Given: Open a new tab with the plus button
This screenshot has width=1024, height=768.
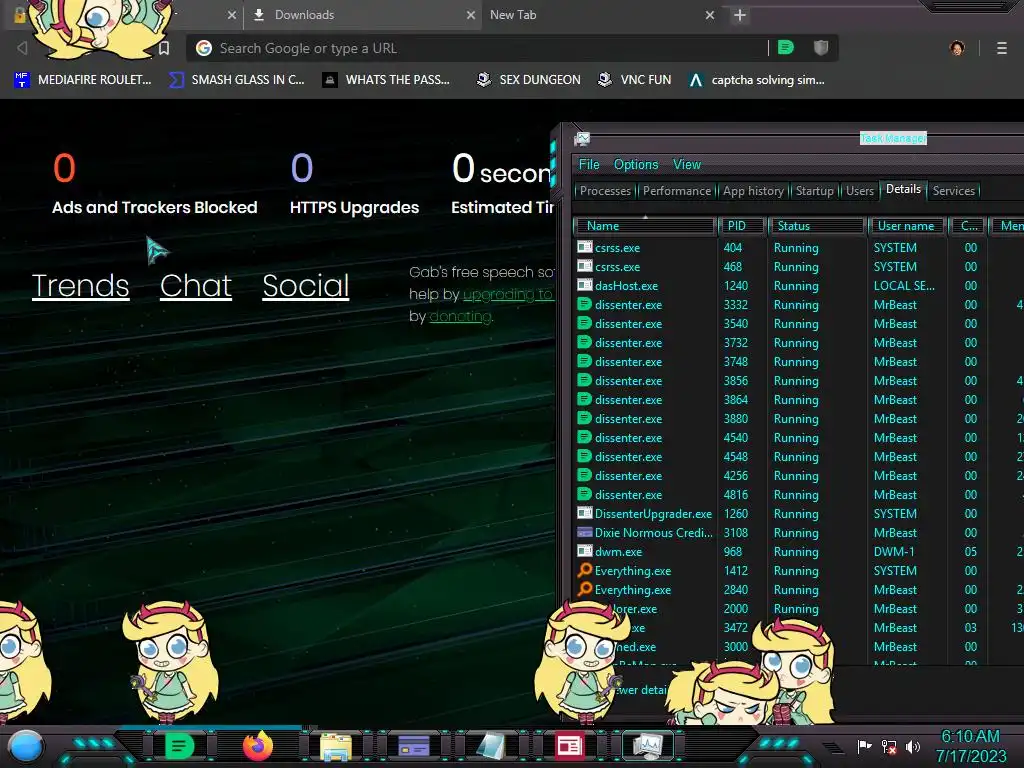Looking at the screenshot, I should 739,15.
